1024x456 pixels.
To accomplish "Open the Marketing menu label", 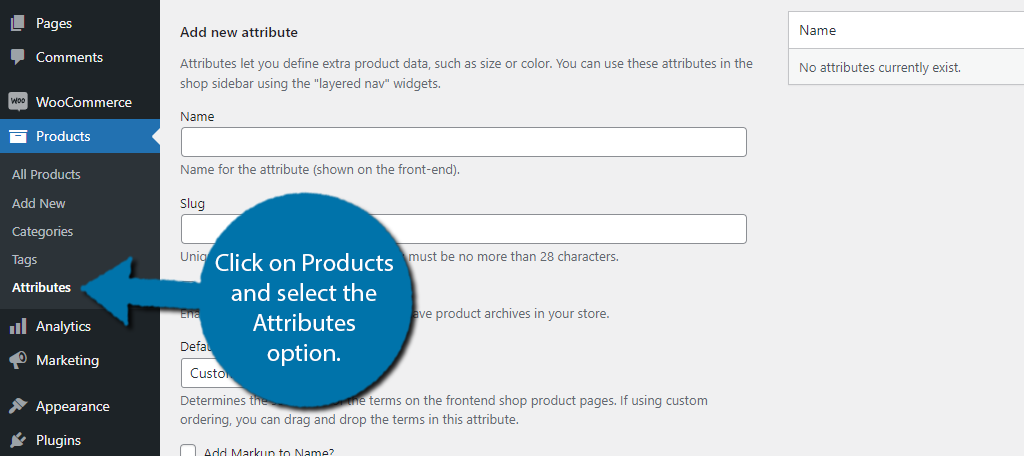I will pos(67,361).
